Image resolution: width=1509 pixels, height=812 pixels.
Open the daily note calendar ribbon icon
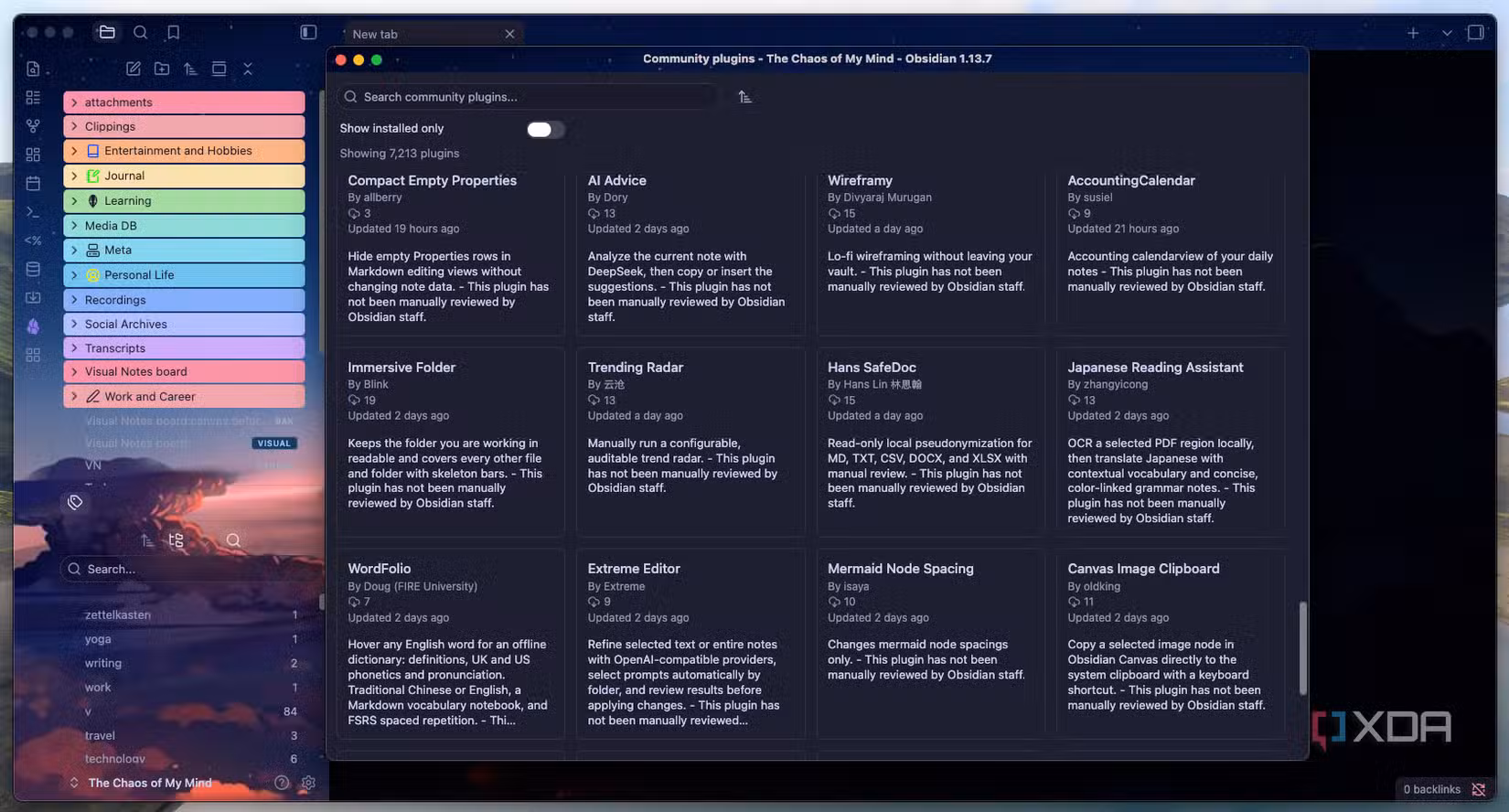click(33, 184)
